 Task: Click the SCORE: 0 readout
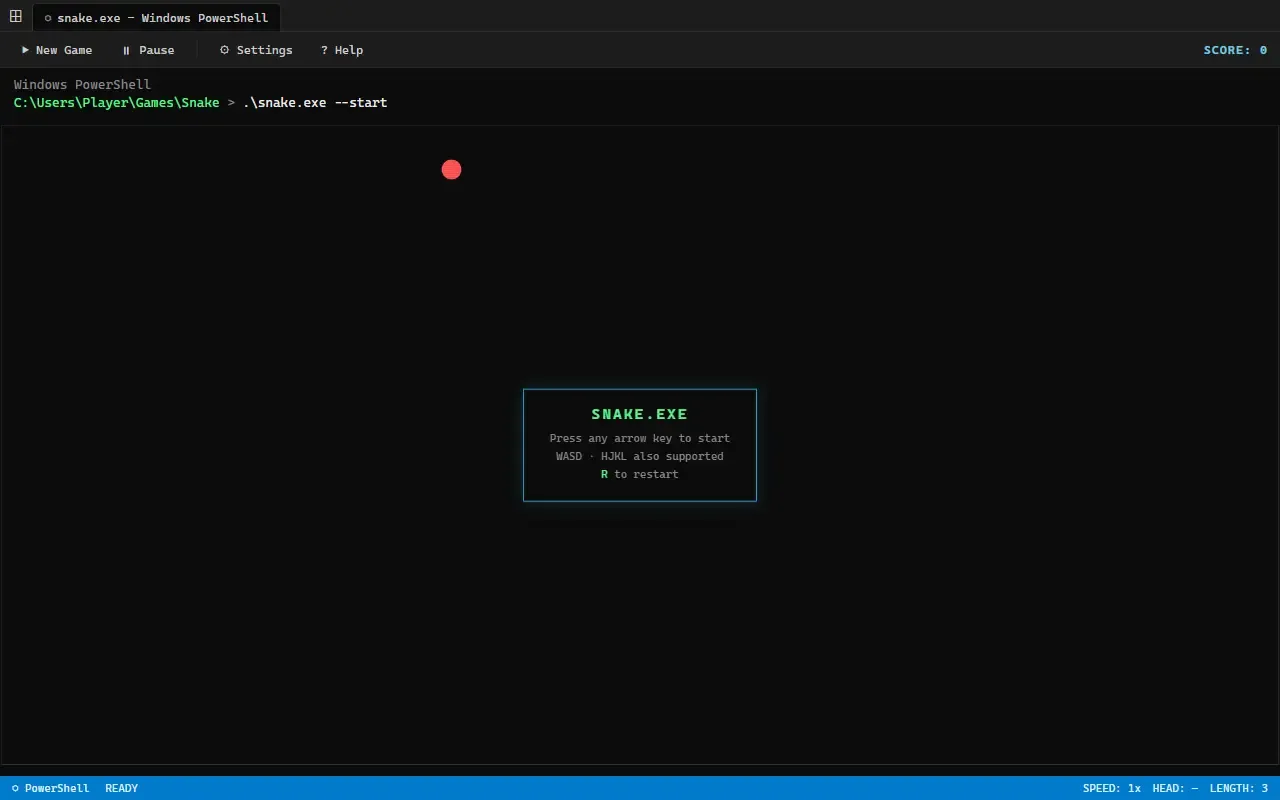coord(1235,50)
